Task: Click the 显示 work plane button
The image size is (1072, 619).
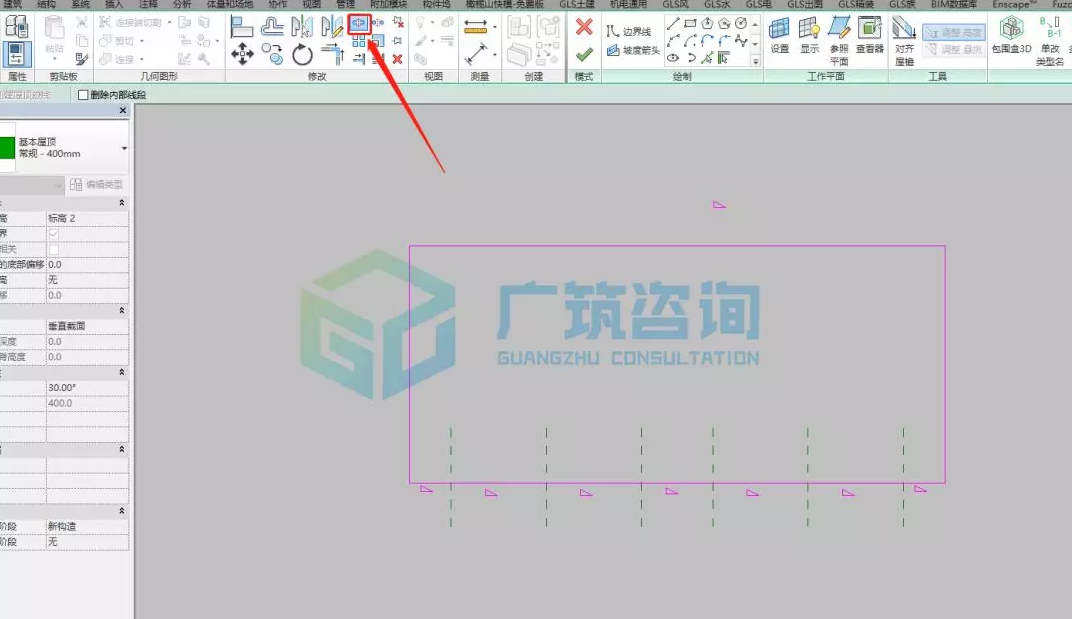Action: click(x=809, y=36)
